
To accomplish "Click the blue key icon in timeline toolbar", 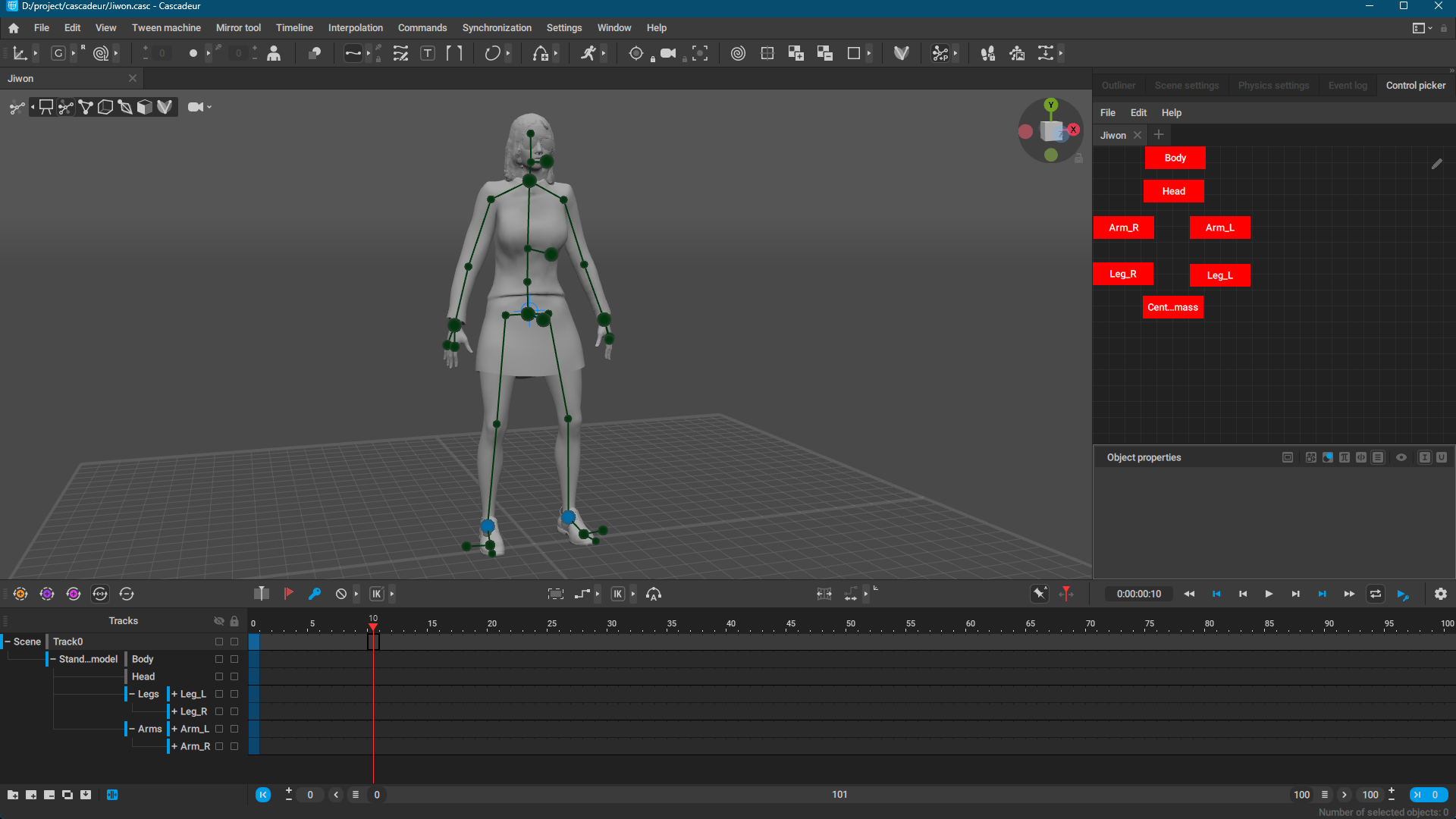I will (315, 594).
